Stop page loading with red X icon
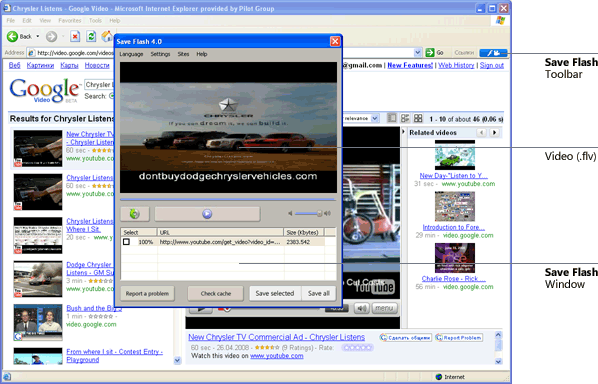Screen dimensions: 598x384 click(75, 37)
